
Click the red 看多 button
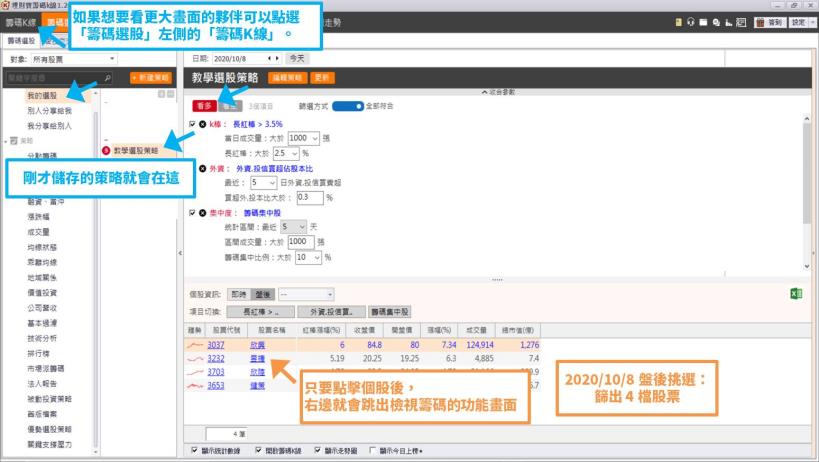pyautogui.click(x=204, y=106)
